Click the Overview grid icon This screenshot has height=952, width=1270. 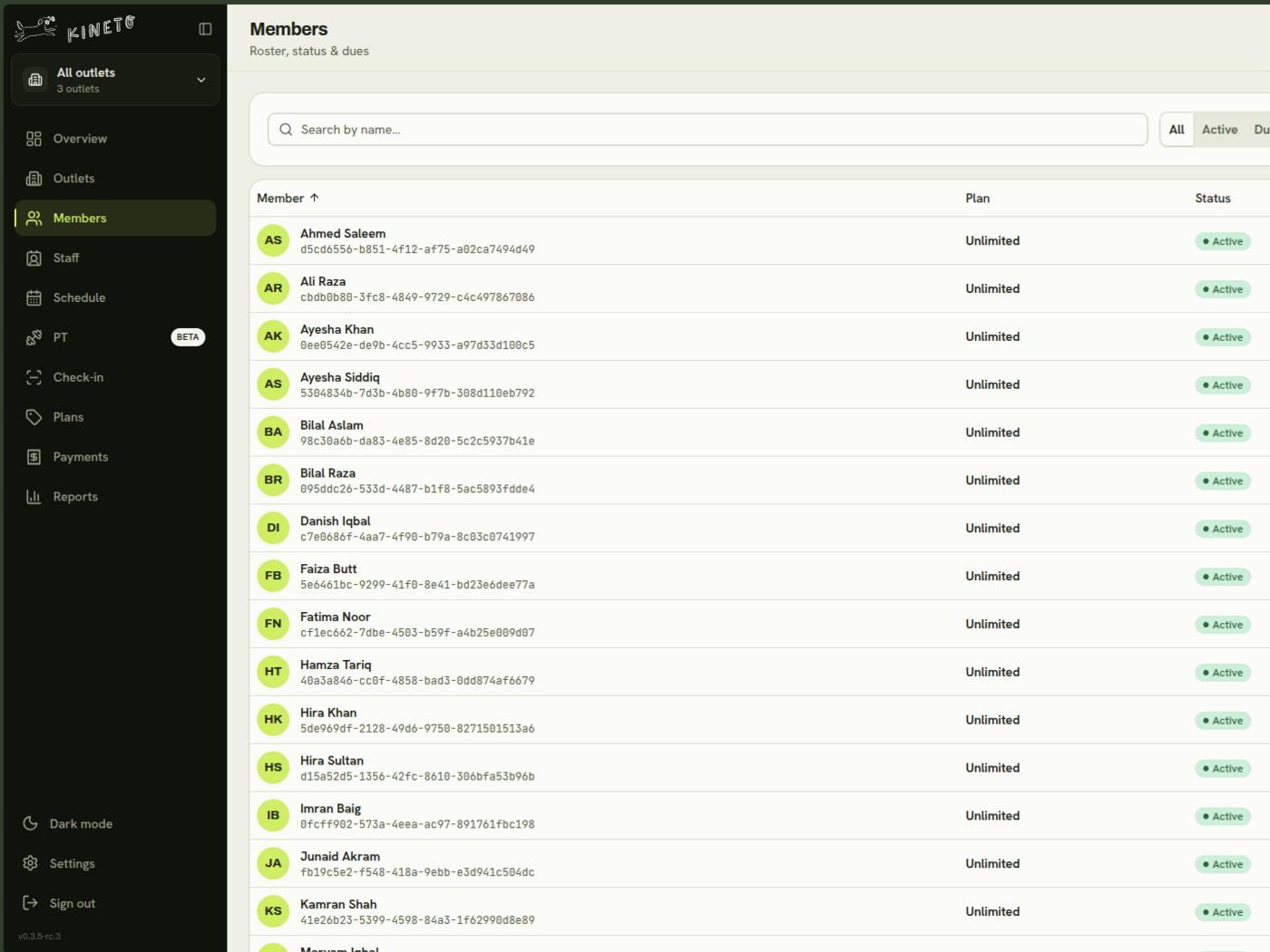34,139
